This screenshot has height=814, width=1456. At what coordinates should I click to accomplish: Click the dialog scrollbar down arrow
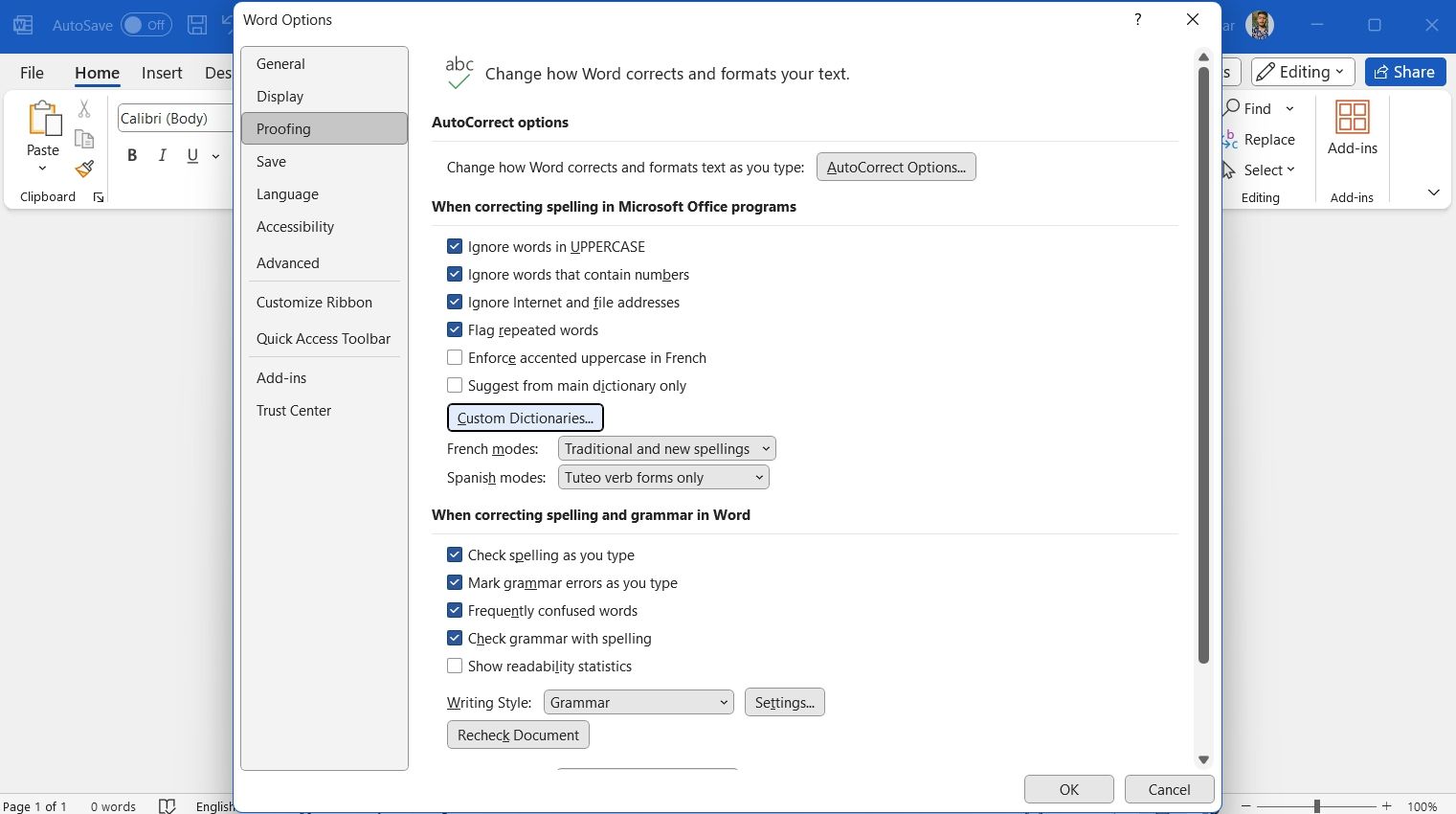[1203, 759]
